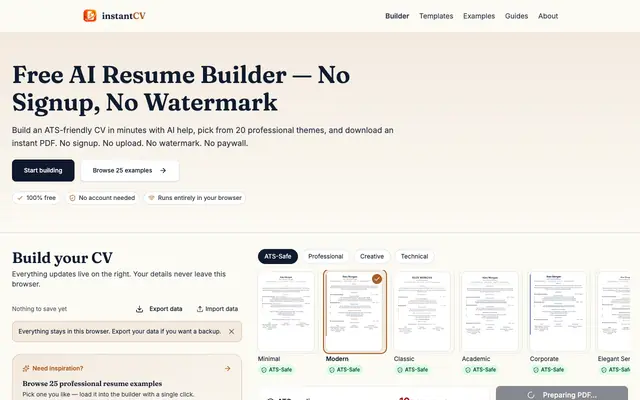The width and height of the screenshot is (640, 400).
Task: Click ATS-Safe badge under Modern
Action: [x=344, y=370]
